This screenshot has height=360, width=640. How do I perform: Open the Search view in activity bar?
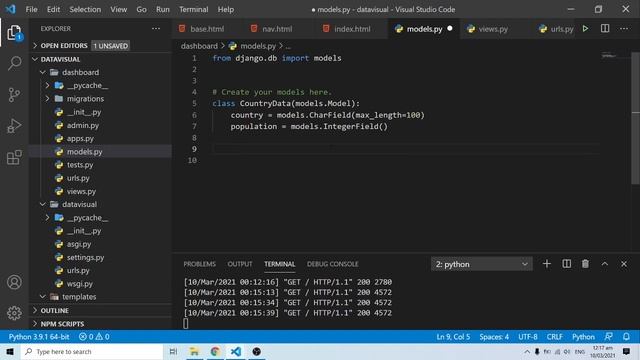(14, 63)
